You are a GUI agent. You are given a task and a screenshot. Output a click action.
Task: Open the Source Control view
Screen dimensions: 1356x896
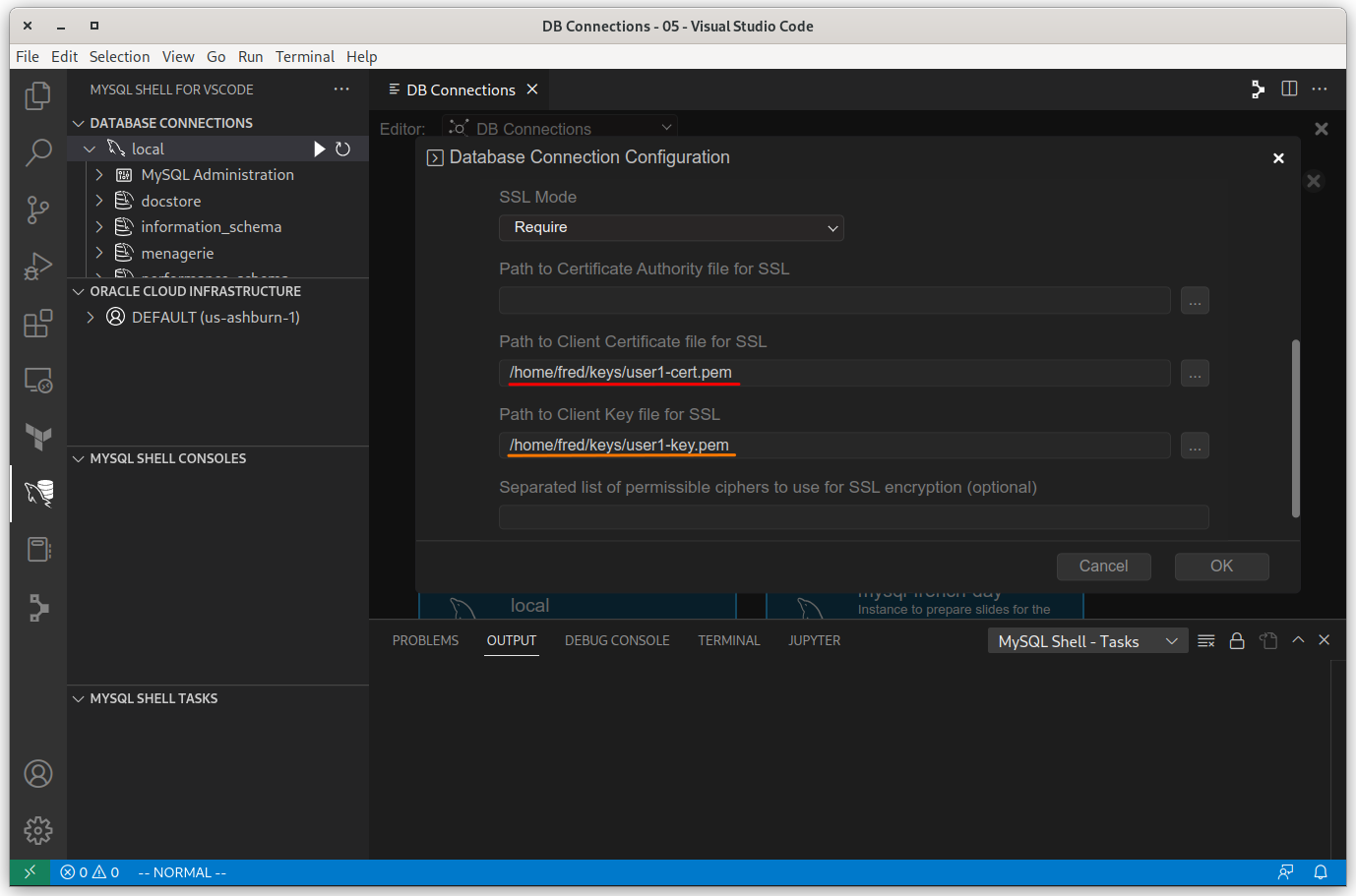point(37,209)
